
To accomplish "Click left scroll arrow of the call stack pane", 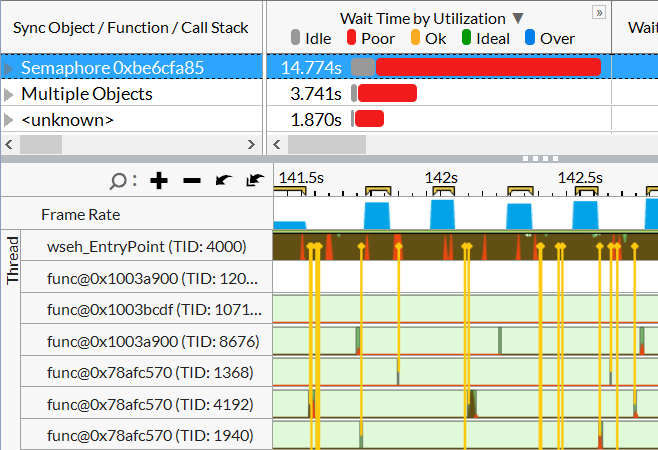I will click(x=9, y=144).
